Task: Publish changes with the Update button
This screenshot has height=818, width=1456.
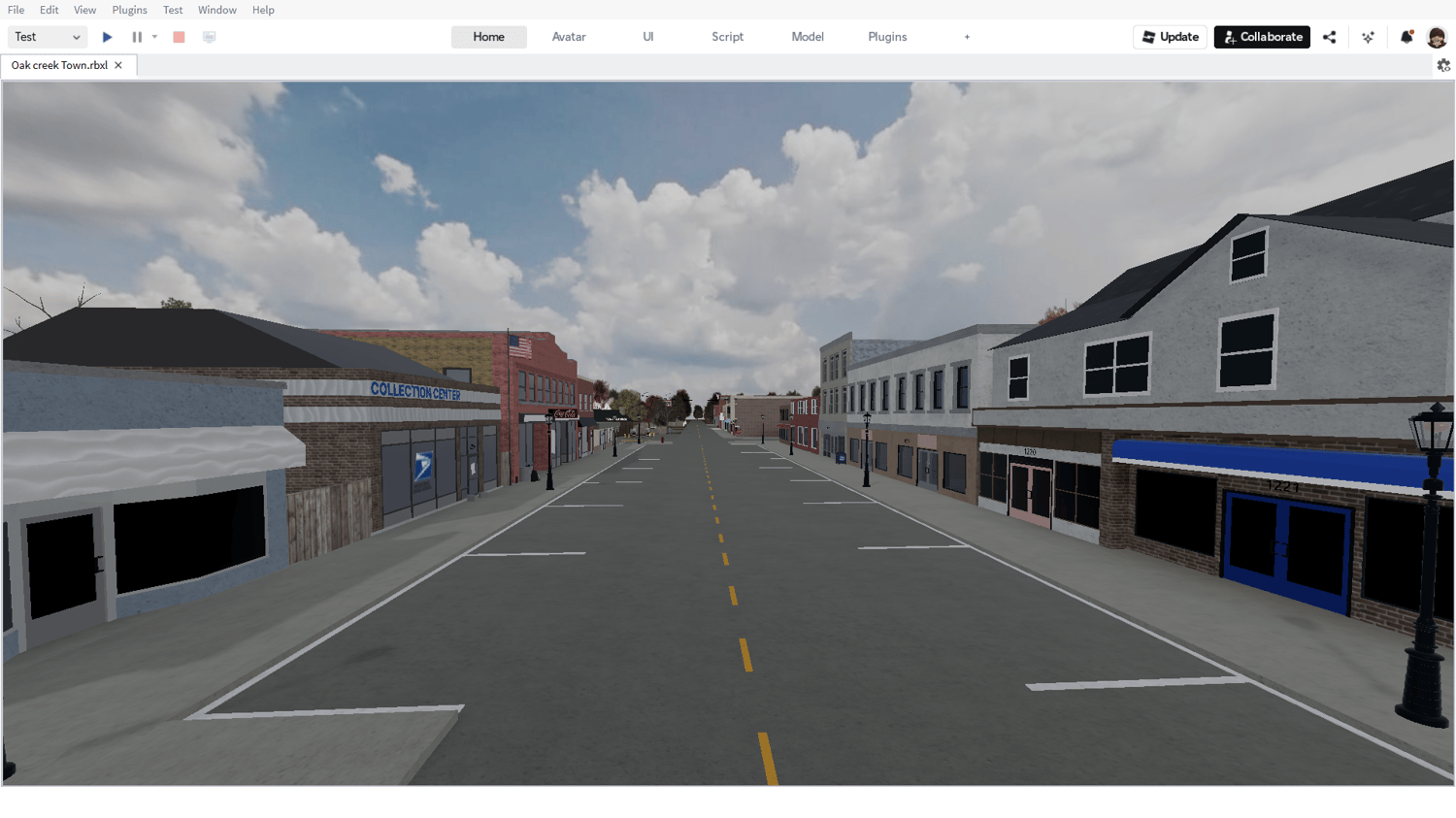Action: tap(1170, 36)
